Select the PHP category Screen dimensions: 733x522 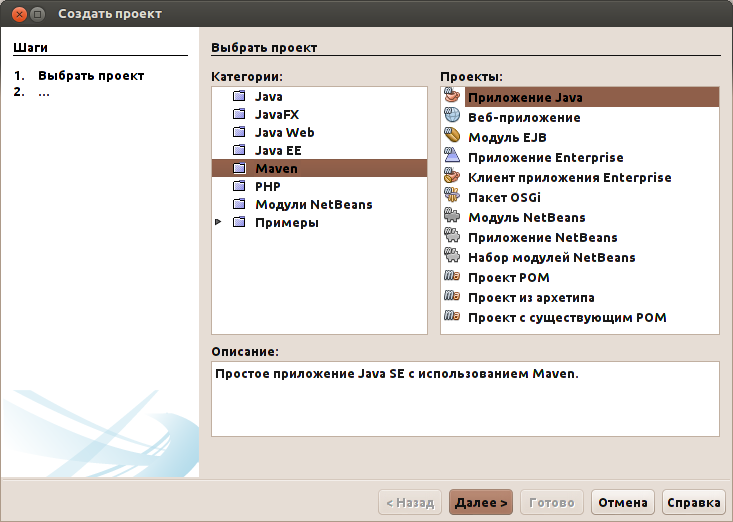[268, 186]
